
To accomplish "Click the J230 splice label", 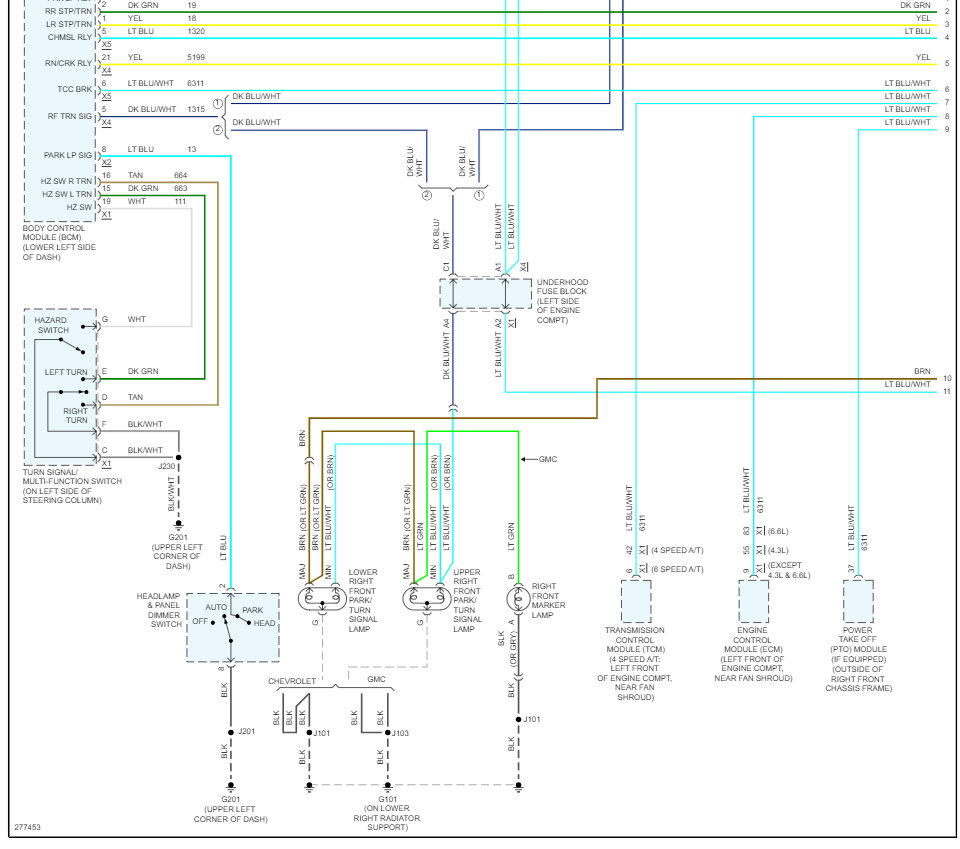I will point(167,466).
